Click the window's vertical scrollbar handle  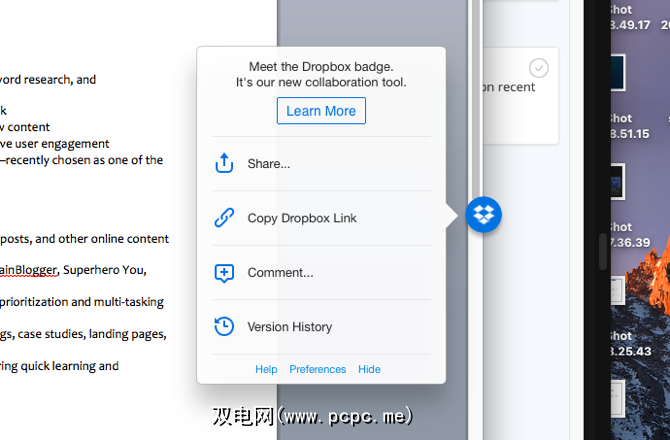pos(602,252)
